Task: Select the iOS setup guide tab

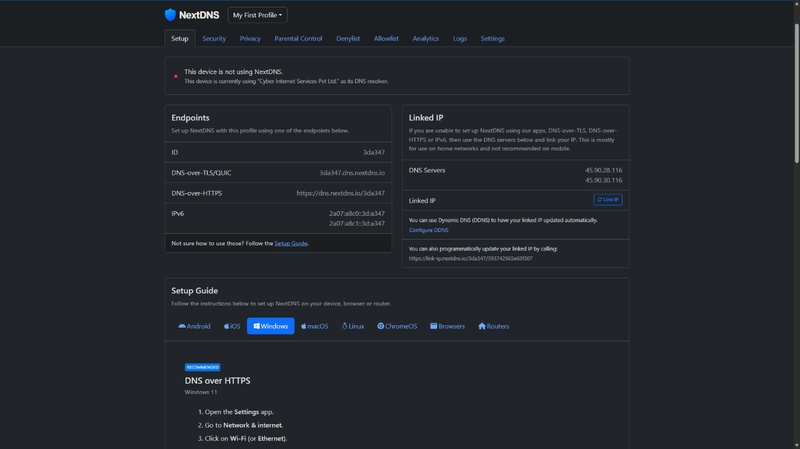Action: tap(232, 326)
